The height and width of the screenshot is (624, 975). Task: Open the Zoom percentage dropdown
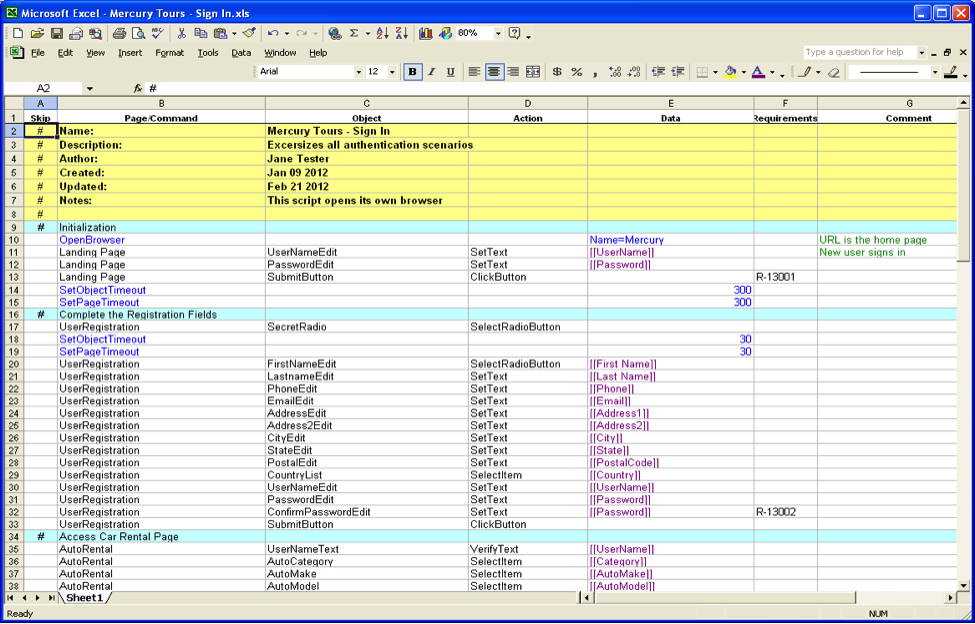pyautogui.click(x=496, y=33)
